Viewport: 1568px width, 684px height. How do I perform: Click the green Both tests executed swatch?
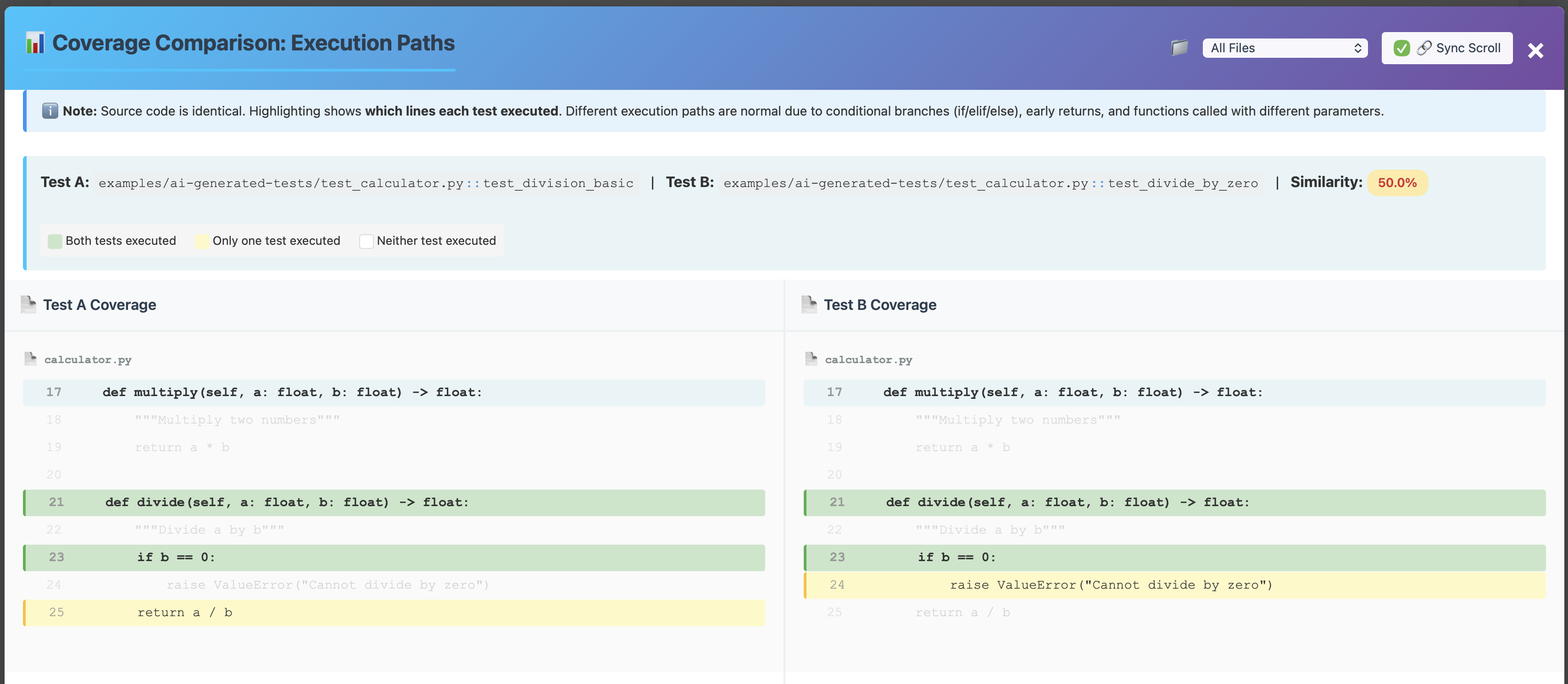coord(55,241)
